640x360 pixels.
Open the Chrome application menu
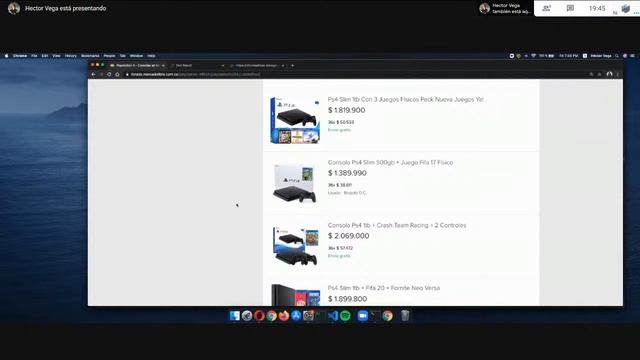(20, 56)
